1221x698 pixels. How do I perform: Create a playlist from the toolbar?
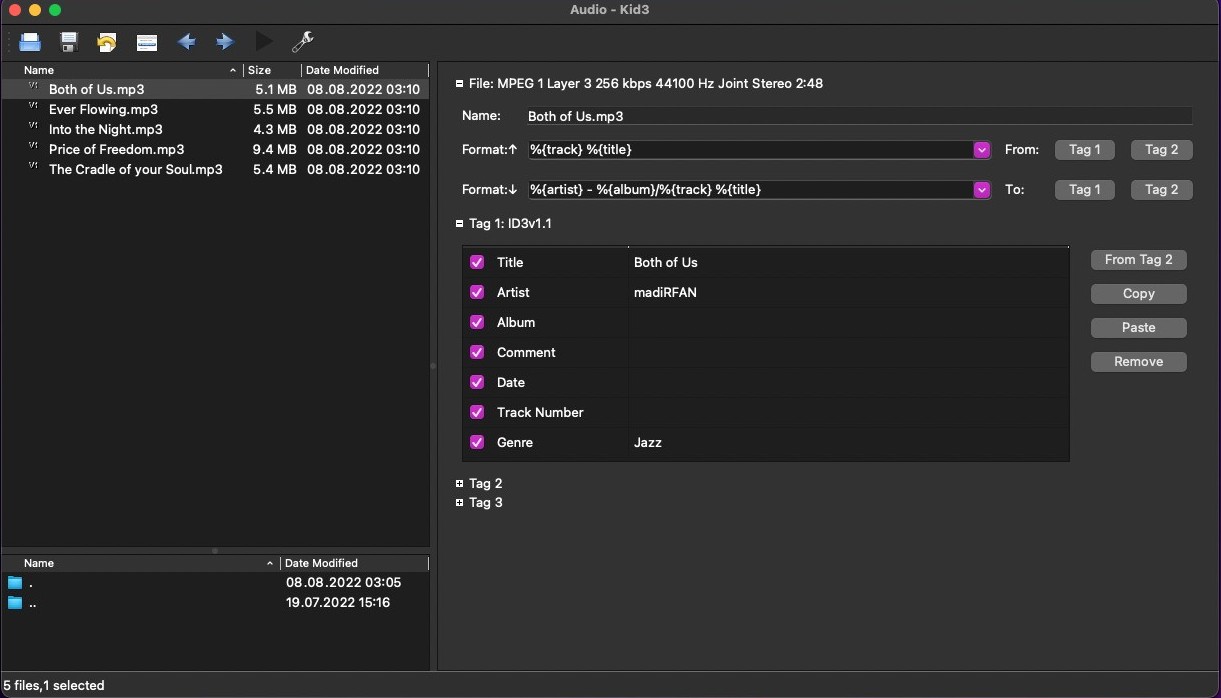tap(146, 42)
